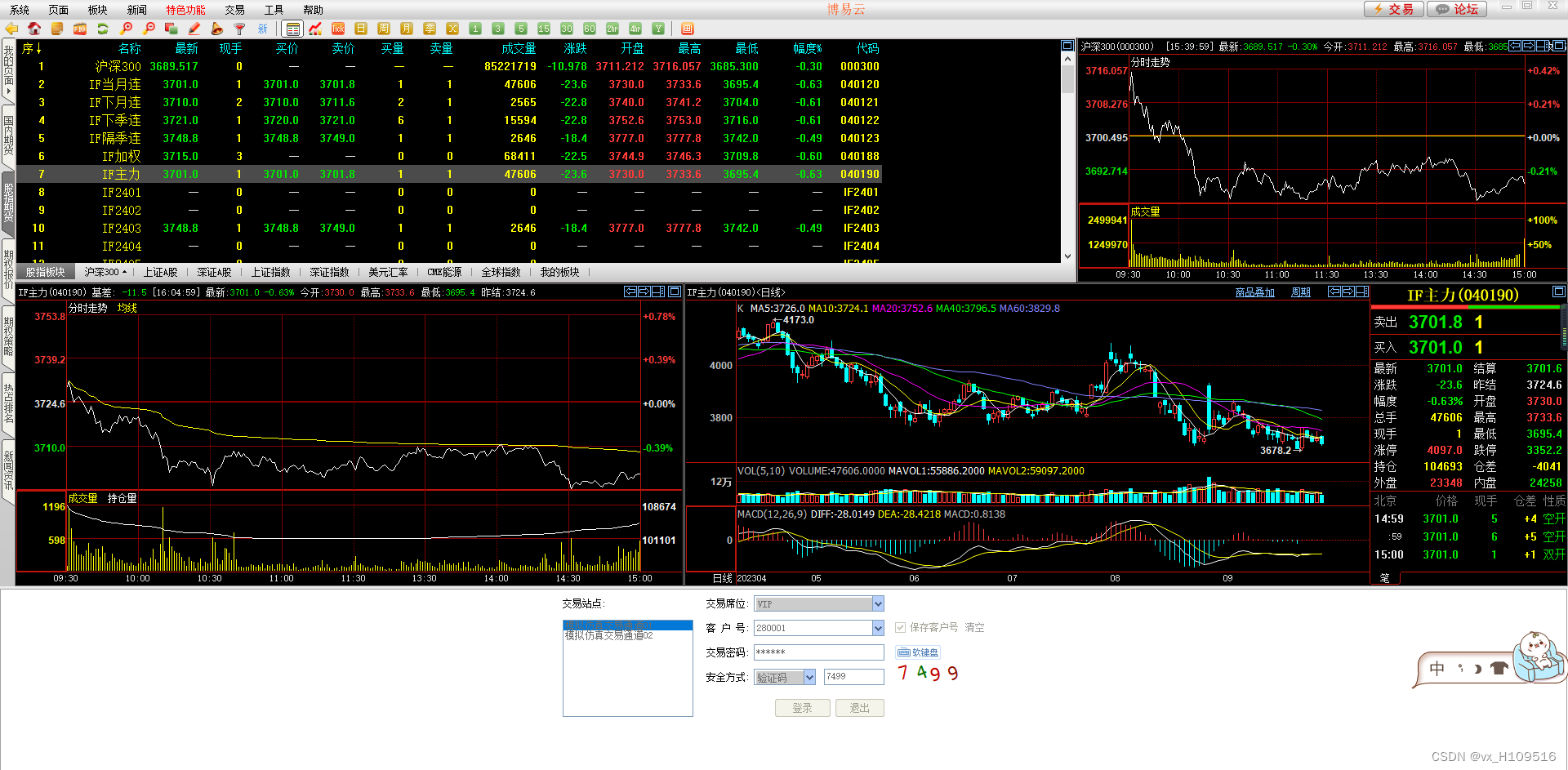1568x770 pixels.
Task: Select the daily 日 period icon
Action: point(361,29)
